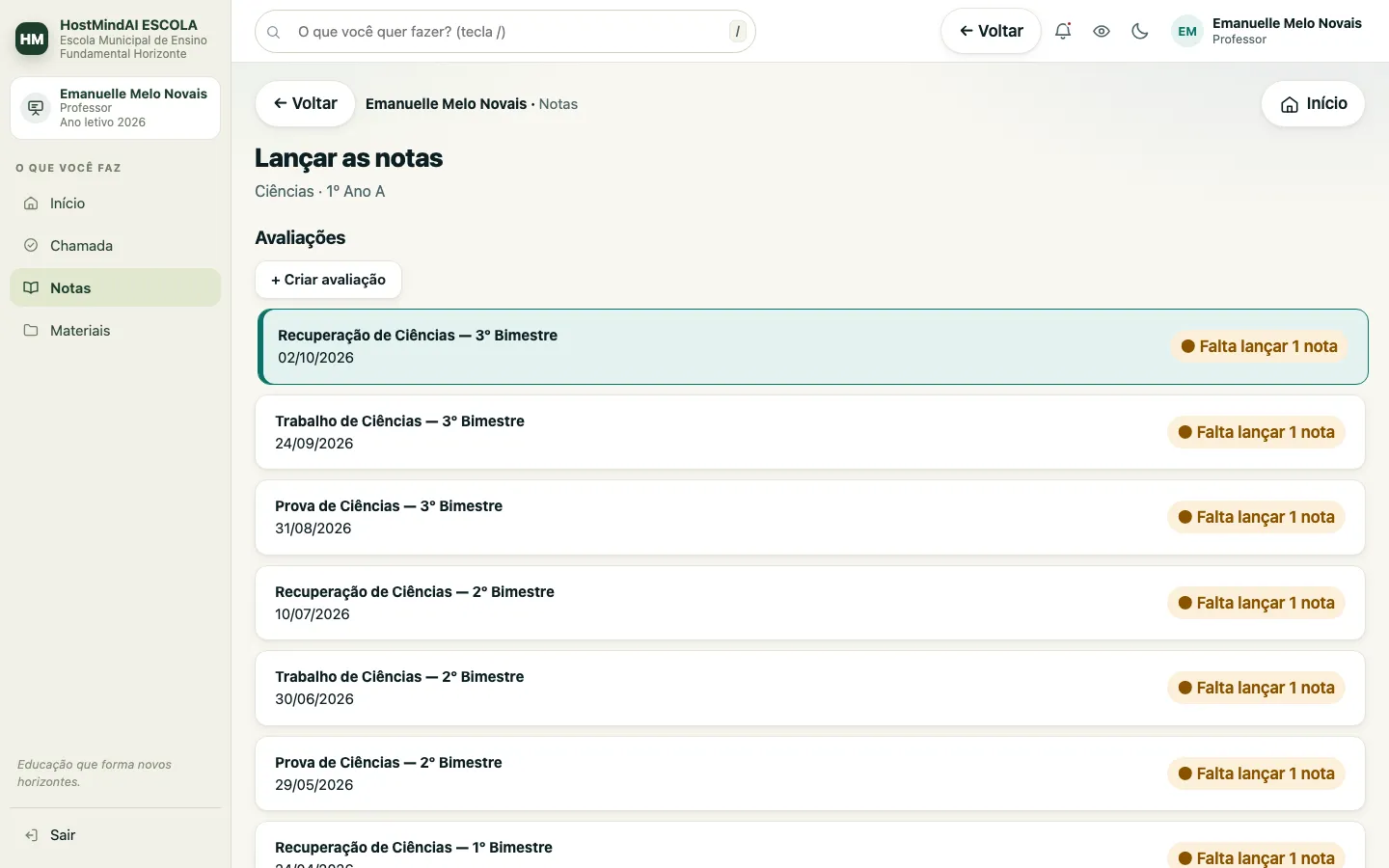
Task: Switch to dark mode moon icon
Action: point(1140,31)
